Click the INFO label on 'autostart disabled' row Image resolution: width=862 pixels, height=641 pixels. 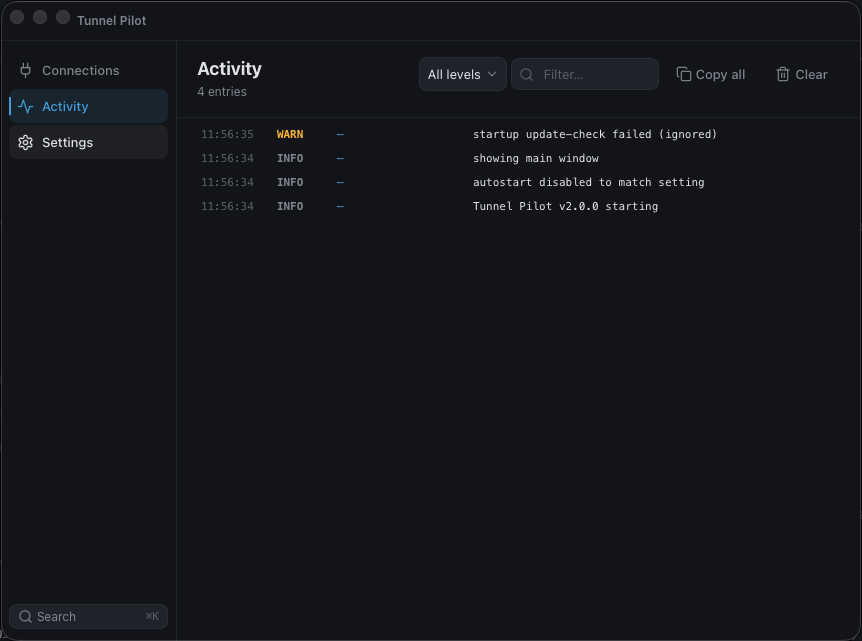[x=290, y=182]
